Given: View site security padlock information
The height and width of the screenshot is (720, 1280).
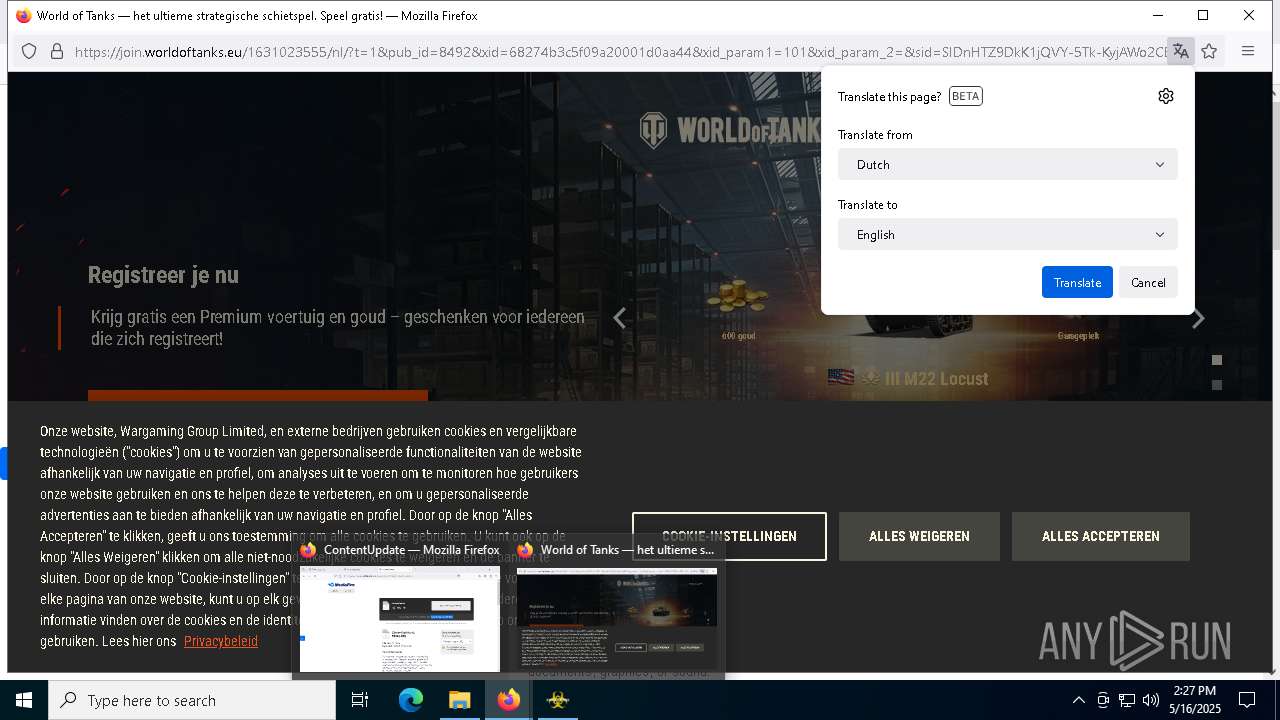Looking at the screenshot, I should [57, 51].
